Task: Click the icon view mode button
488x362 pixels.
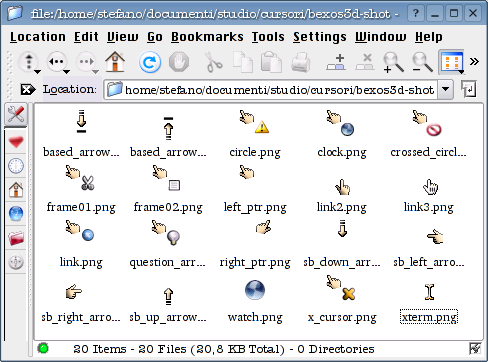Action: click(x=450, y=61)
